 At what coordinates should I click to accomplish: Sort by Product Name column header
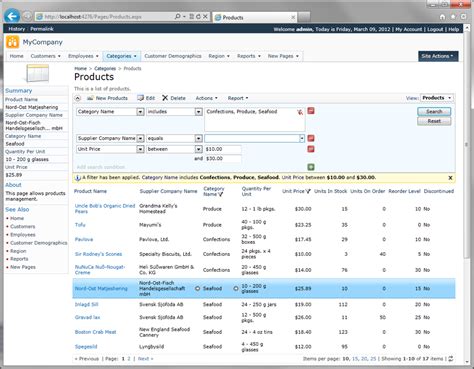[90, 191]
